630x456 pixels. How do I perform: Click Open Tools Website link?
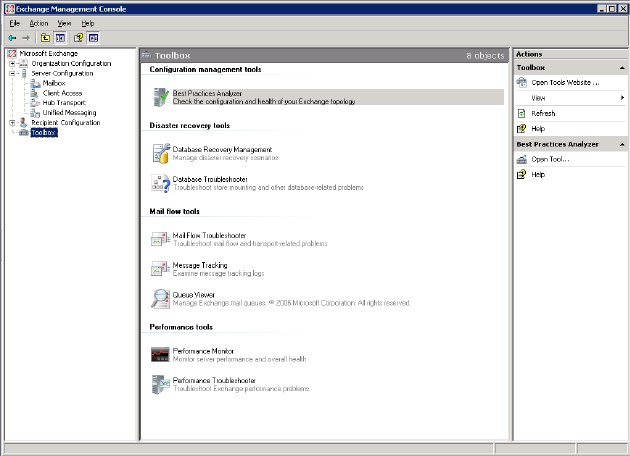coord(565,82)
